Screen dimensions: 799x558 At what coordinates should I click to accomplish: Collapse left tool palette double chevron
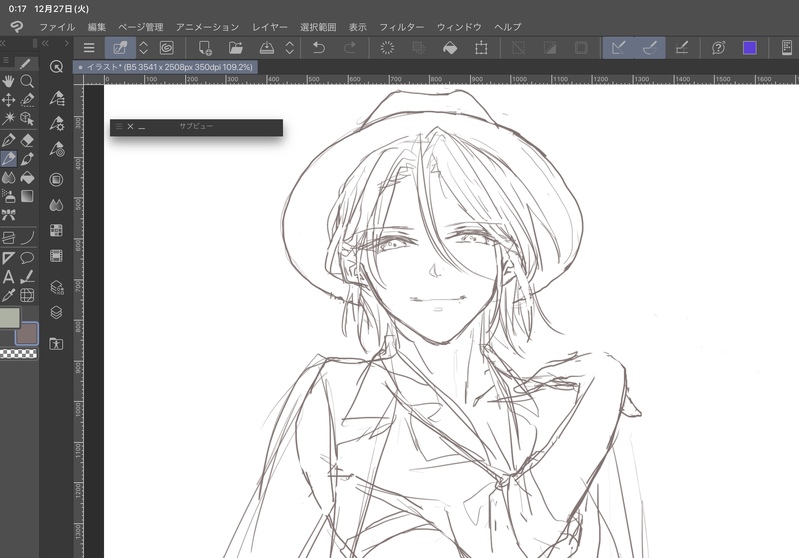point(3,43)
